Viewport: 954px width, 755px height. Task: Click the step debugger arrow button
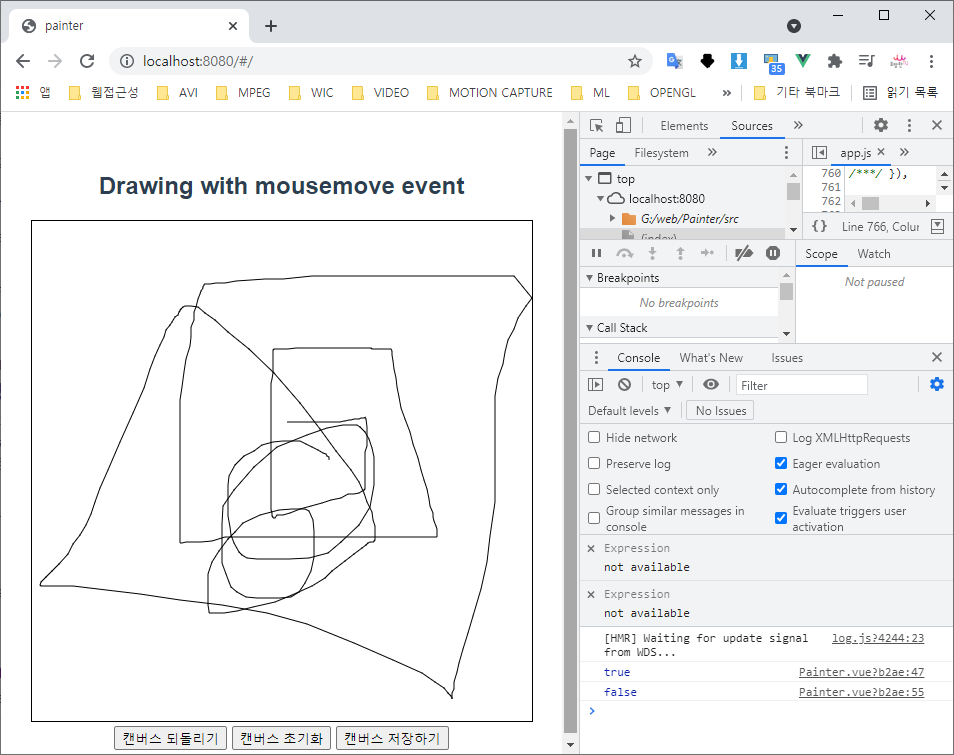[x=708, y=253]
